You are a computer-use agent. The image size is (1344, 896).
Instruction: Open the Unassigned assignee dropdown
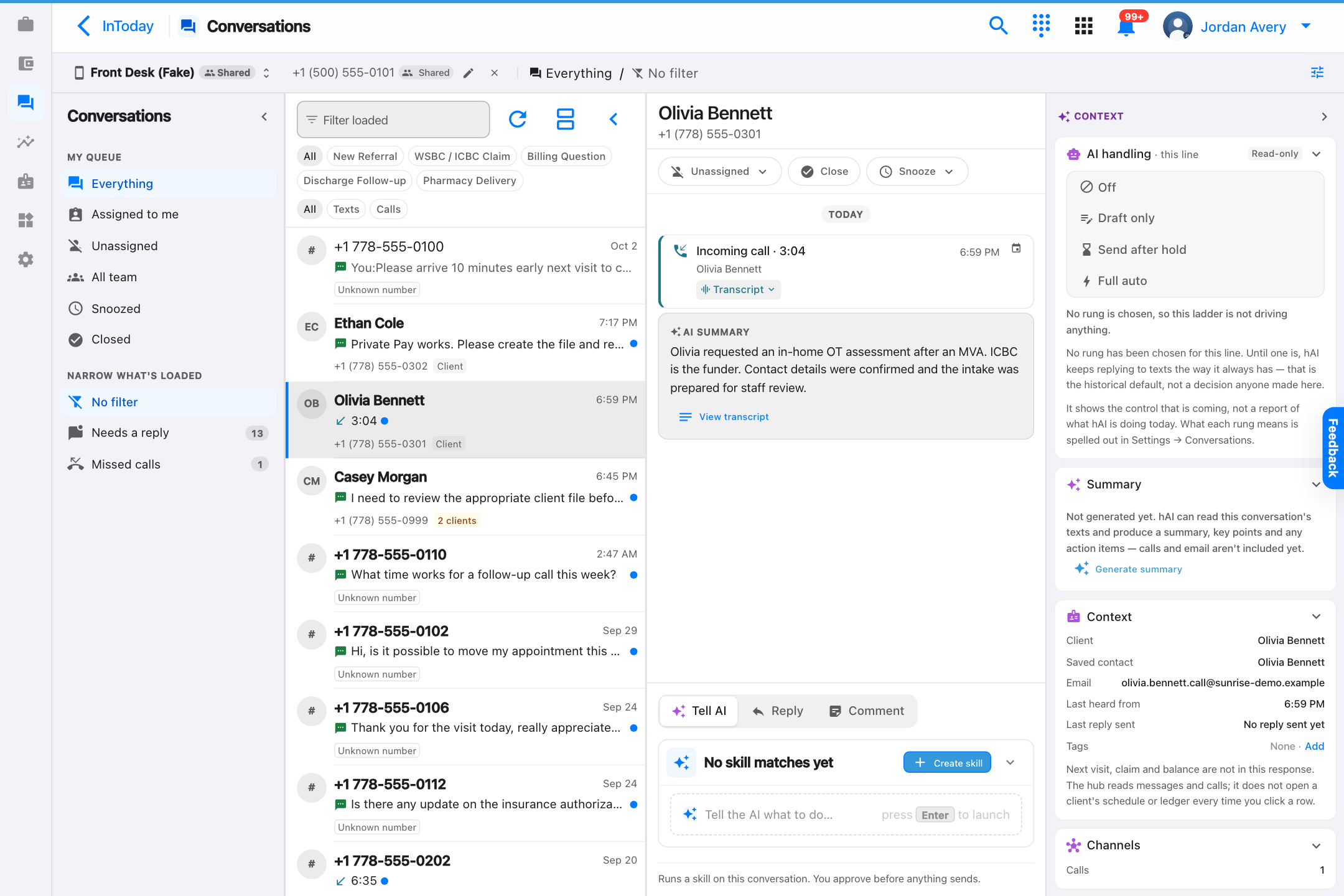tap(720, 172)
